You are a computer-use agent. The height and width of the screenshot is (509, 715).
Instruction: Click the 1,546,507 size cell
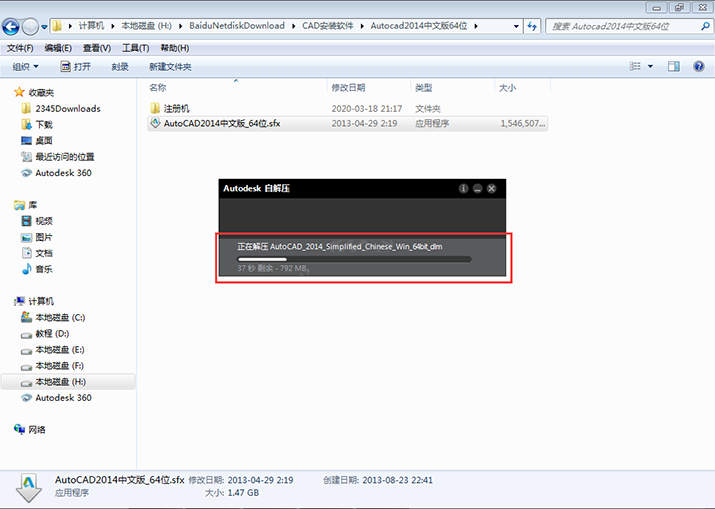coord(523,123)
